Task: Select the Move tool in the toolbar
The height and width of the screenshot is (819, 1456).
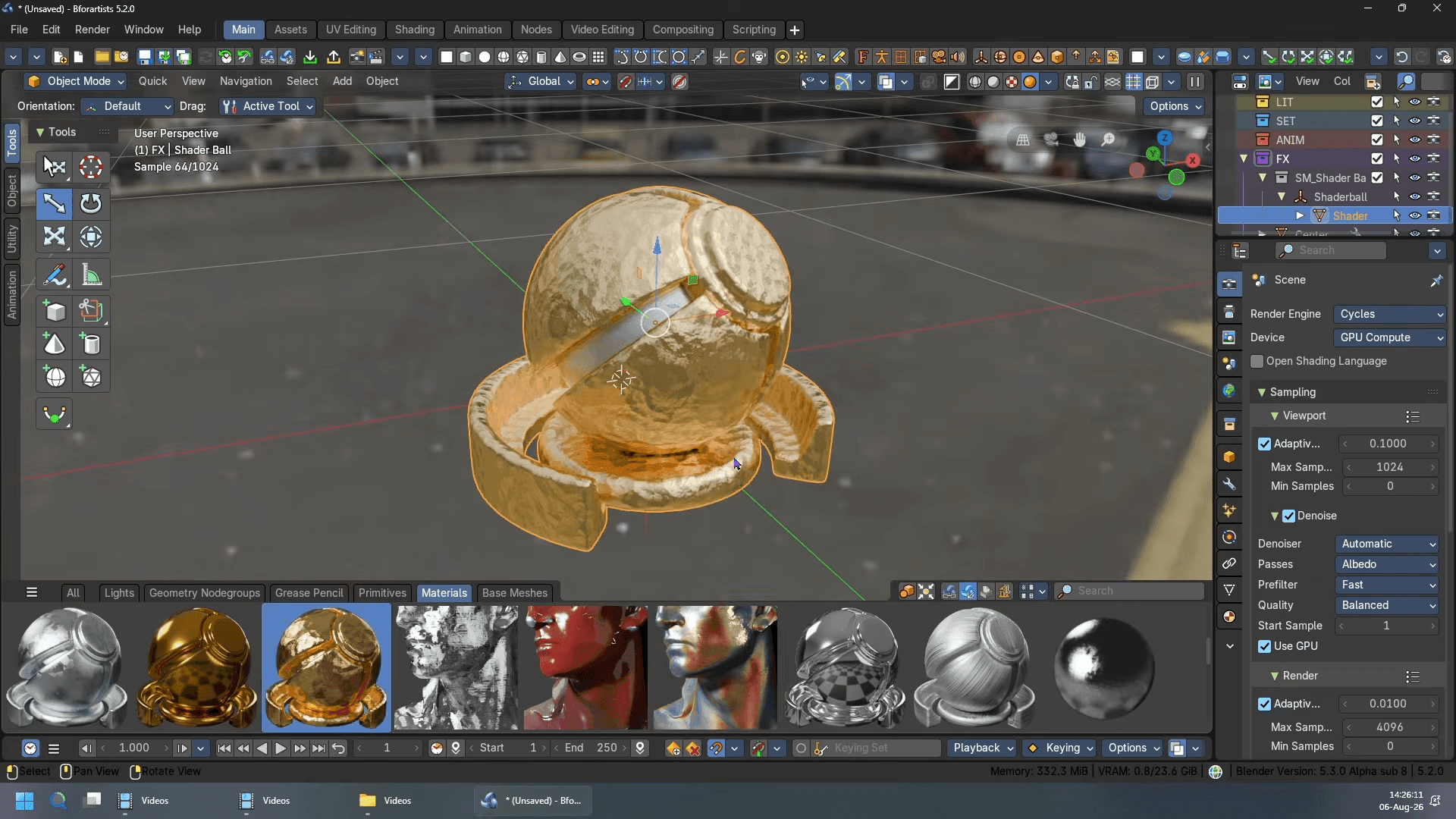Action: pos(55,203)
